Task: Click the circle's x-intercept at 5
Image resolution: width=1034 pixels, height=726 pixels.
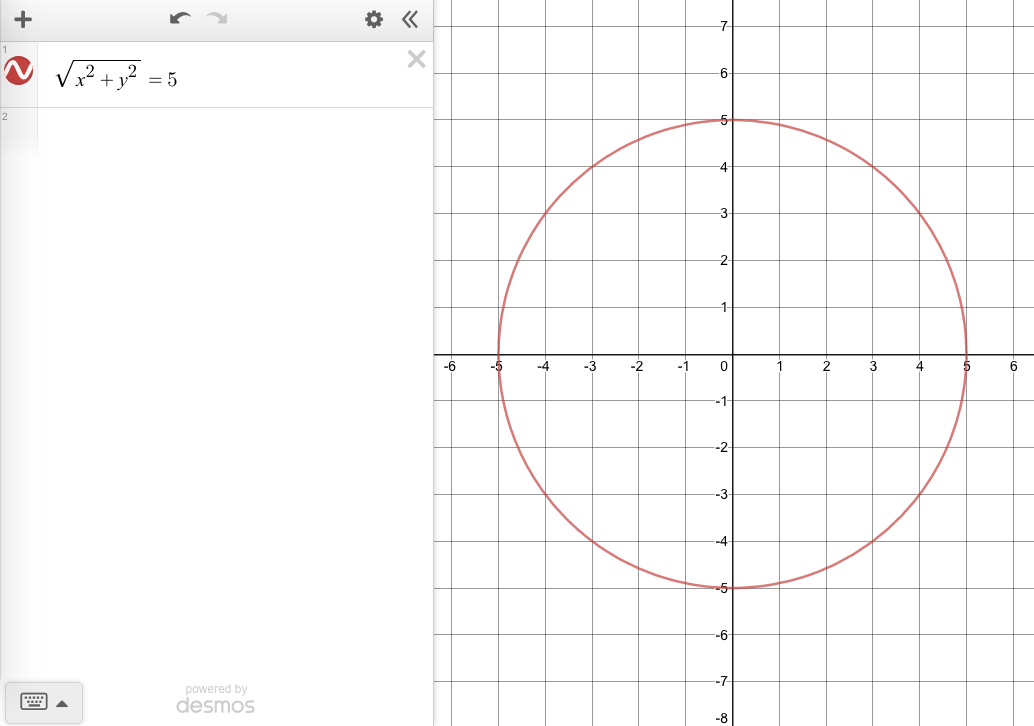Action: (x=966, y=354)
